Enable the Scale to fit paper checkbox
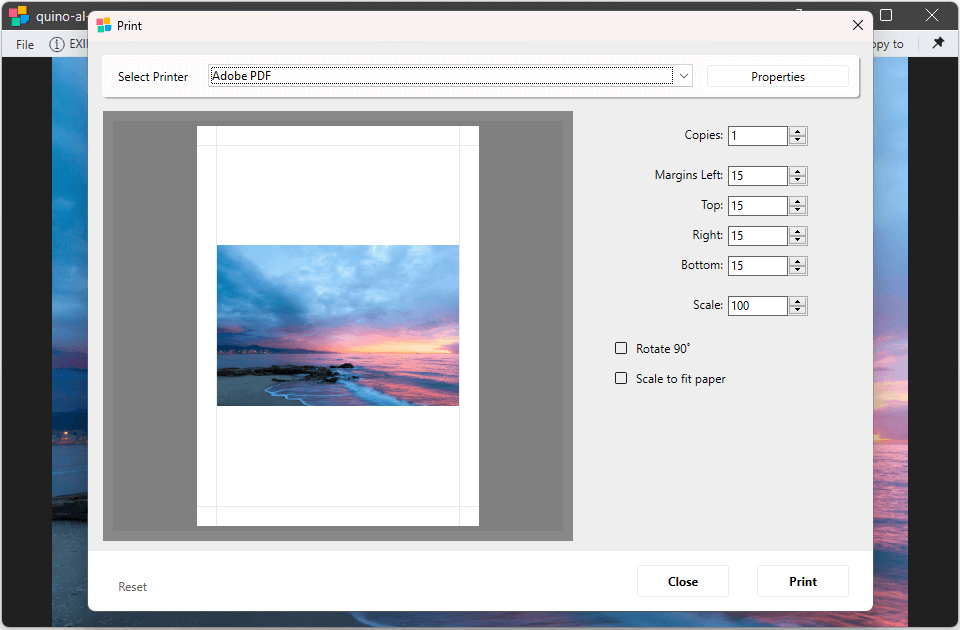The image size is (960, 630). (621, 379)
